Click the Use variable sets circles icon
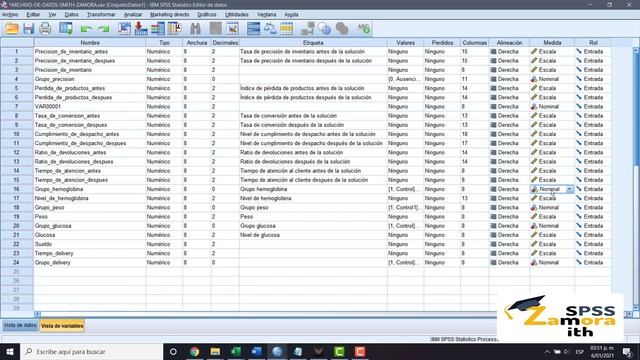640x360 pixels. pos(324,29)
